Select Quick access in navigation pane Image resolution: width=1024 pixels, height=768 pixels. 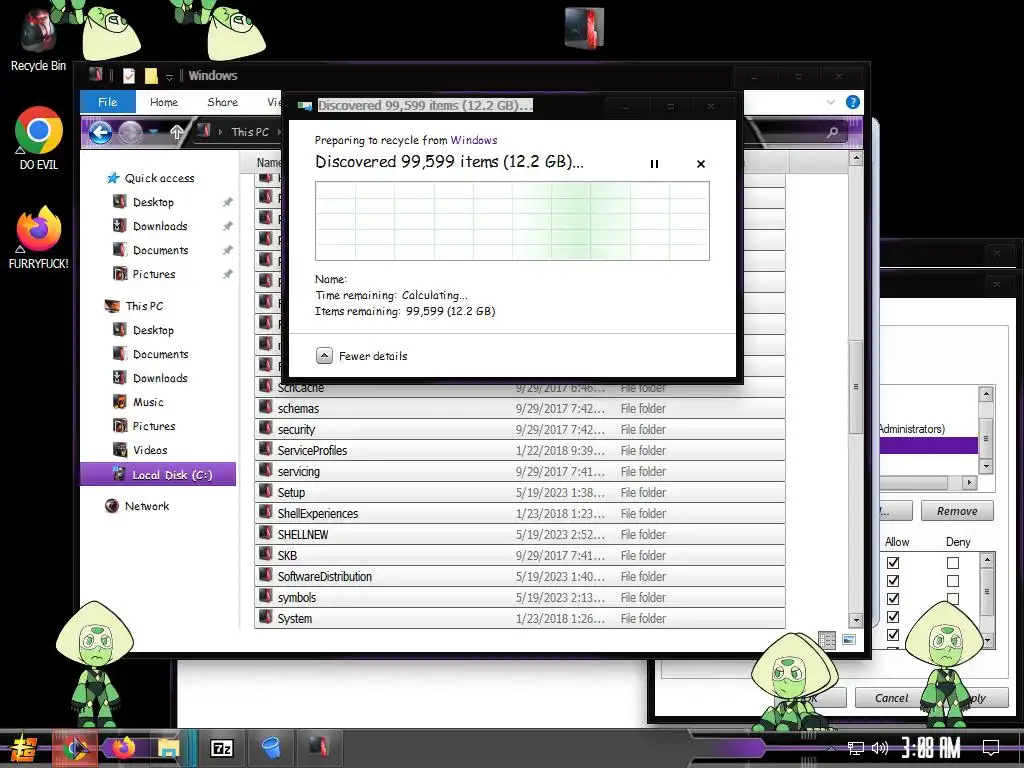point(151,178)
